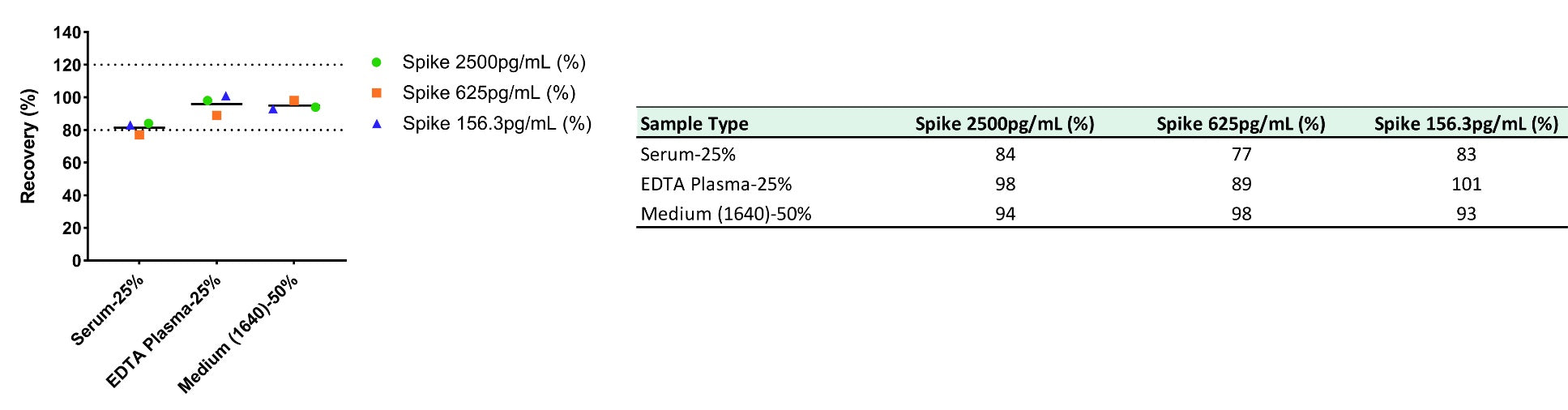Click the 120 tick on the y-axis
The height and width of the screenshot is (410, 1568).
point(67,65)
